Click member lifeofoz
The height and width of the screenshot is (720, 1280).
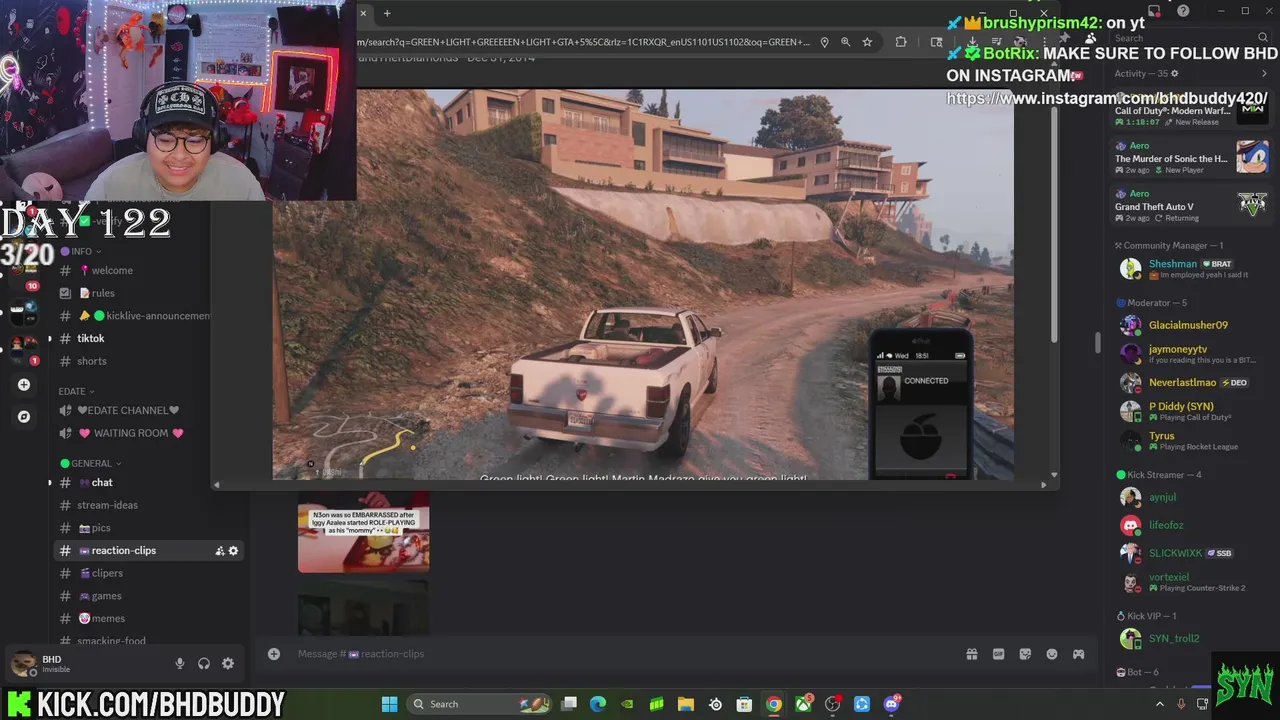click(1190, 525)
